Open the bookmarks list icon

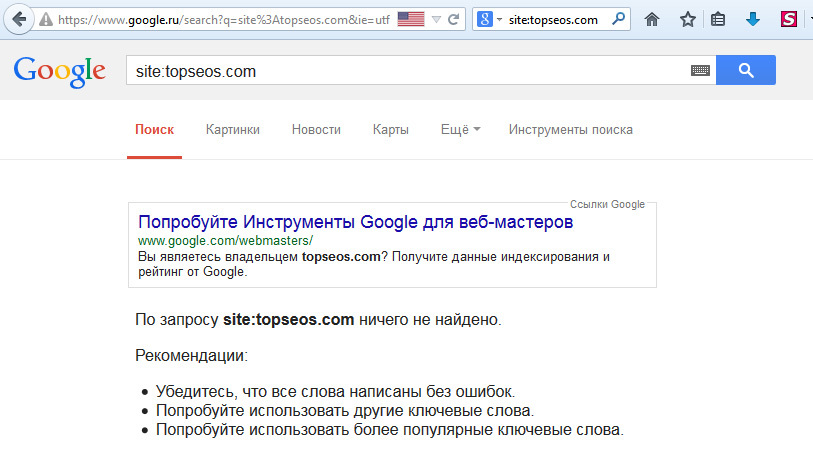click(718, 20)
